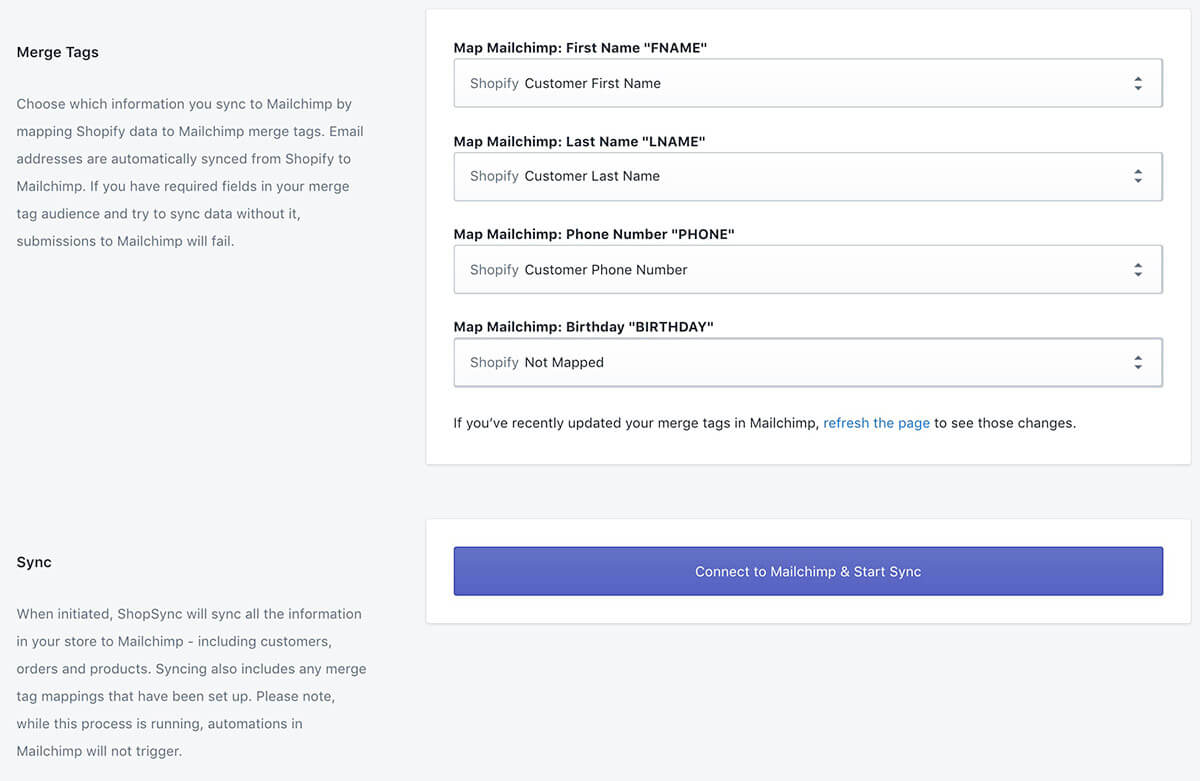Click the Sync description paragraph
1200x781 pixels.
(191, 682)
